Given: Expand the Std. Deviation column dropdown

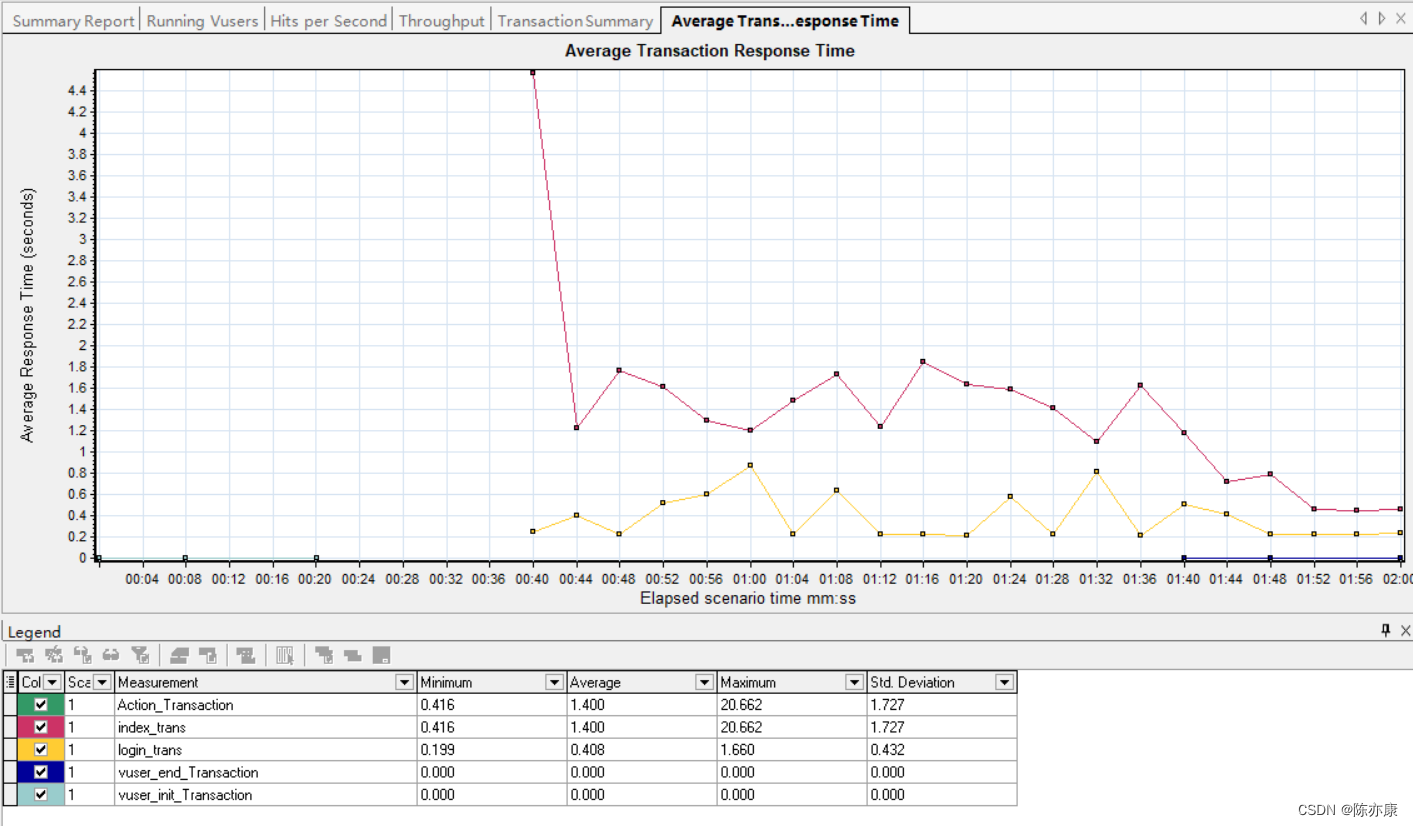Looking at the screenshot, I should point(1005,682).
